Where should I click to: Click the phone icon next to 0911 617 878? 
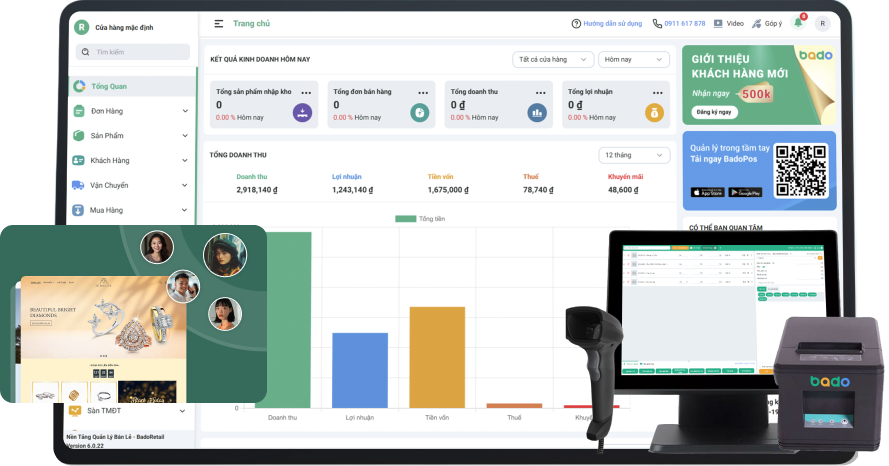tap(657, 24)
